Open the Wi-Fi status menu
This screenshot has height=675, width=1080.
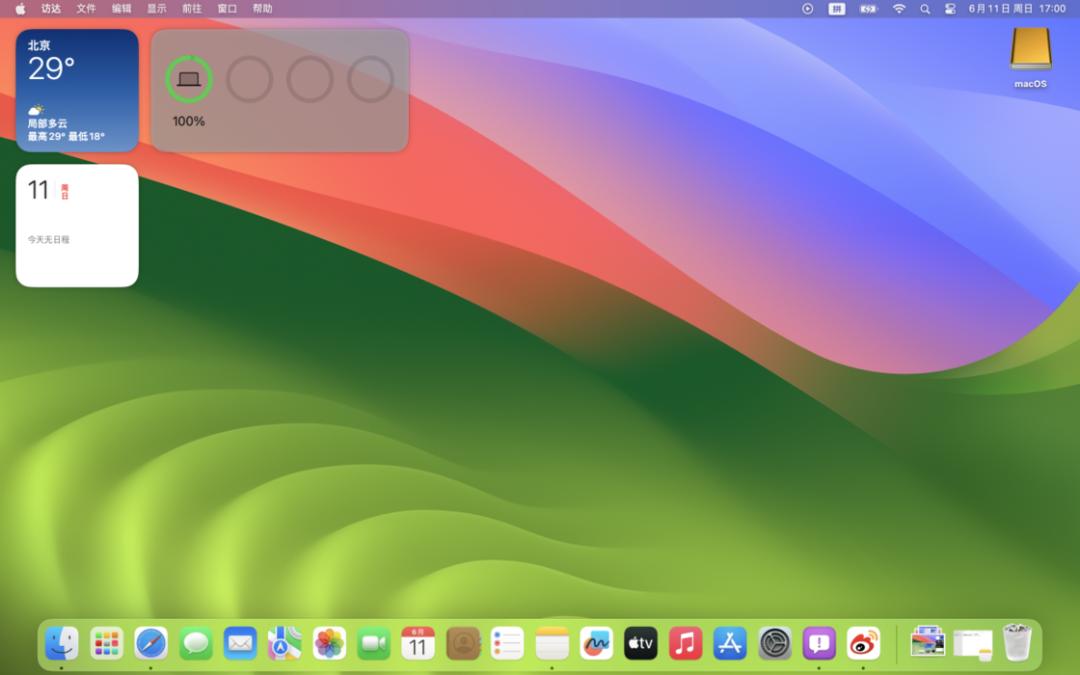[x=898, y=9]
